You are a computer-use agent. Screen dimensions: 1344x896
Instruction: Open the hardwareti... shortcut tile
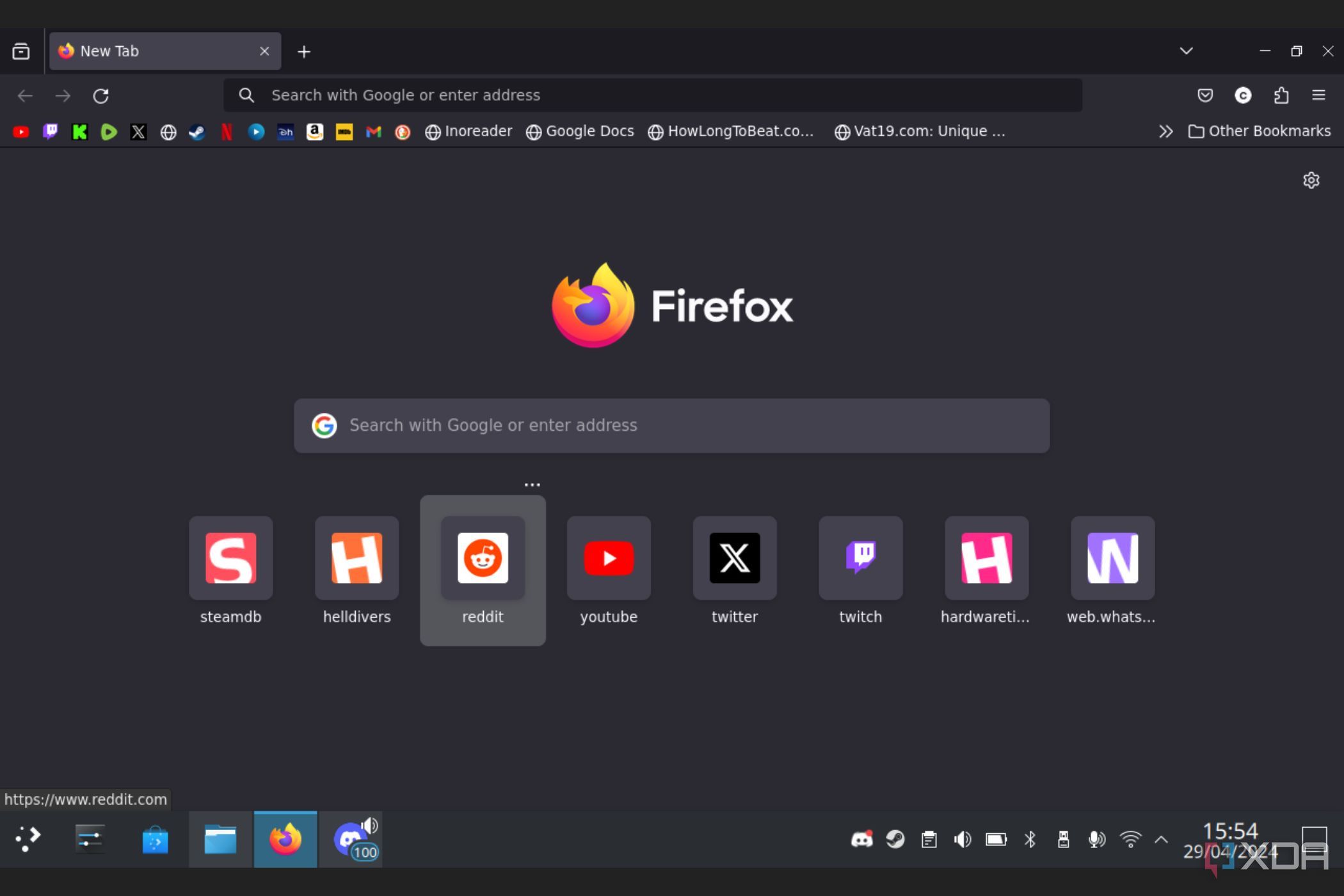point(987,570)
